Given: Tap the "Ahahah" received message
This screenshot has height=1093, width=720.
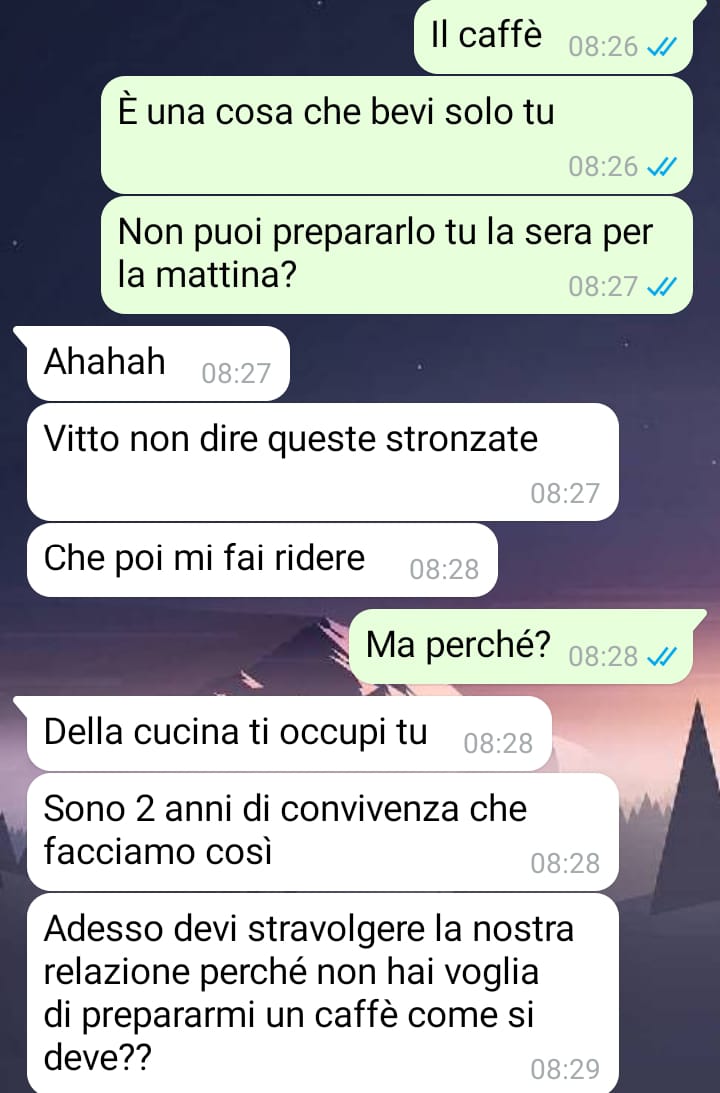Looking at the screenshot, I should 158,363.
